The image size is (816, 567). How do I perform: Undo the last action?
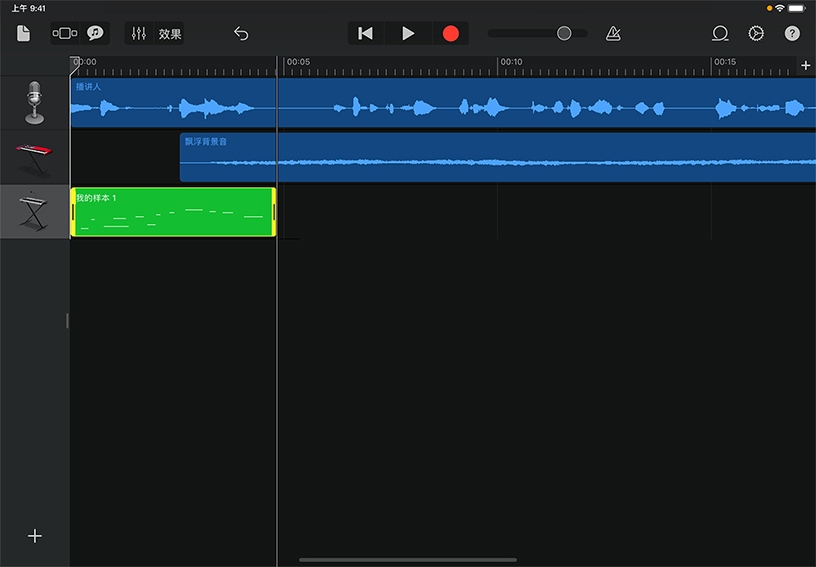(241, 34)
